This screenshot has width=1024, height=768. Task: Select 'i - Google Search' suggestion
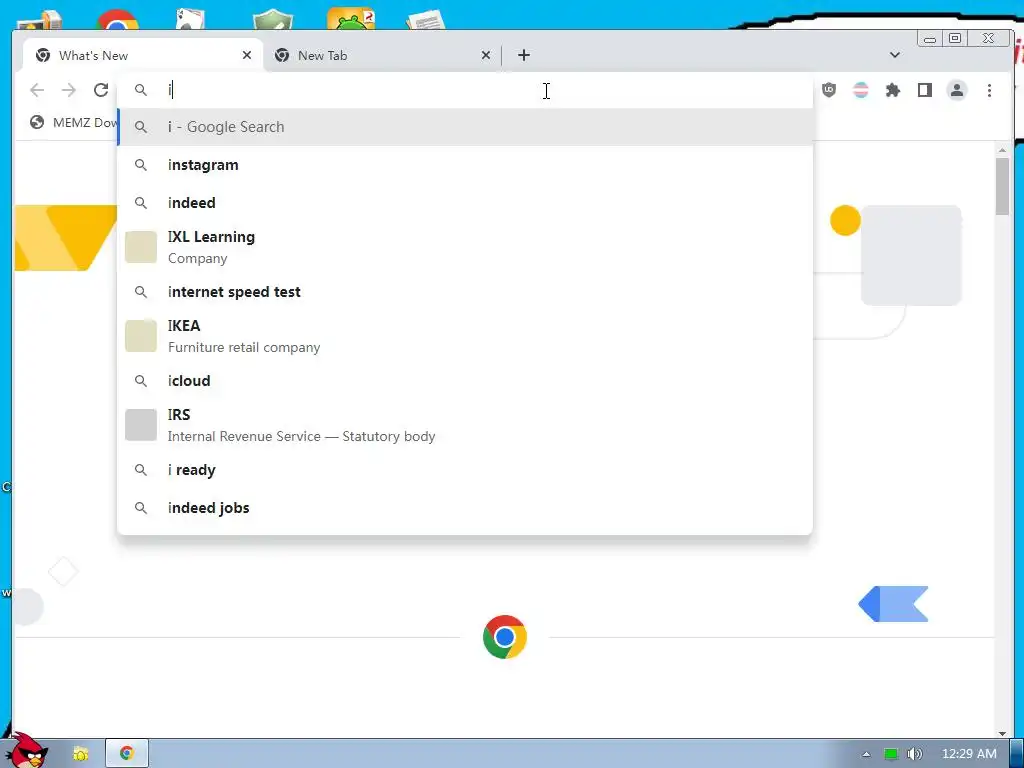coord(465,127)
